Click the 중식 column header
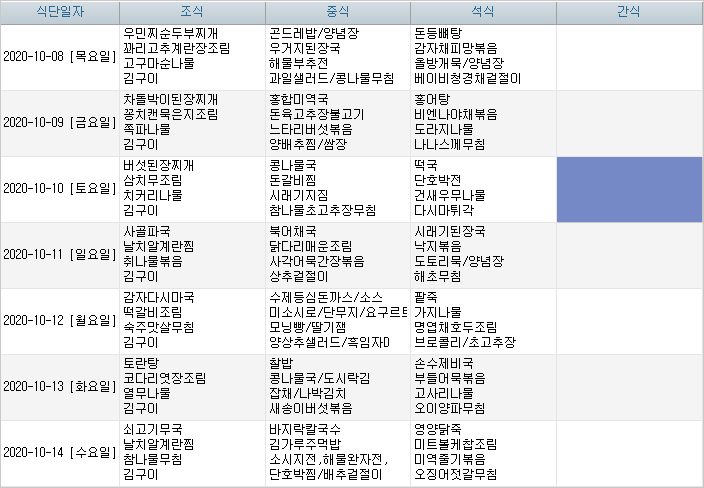Screen dimensions: 704x488 pos(337,12)
